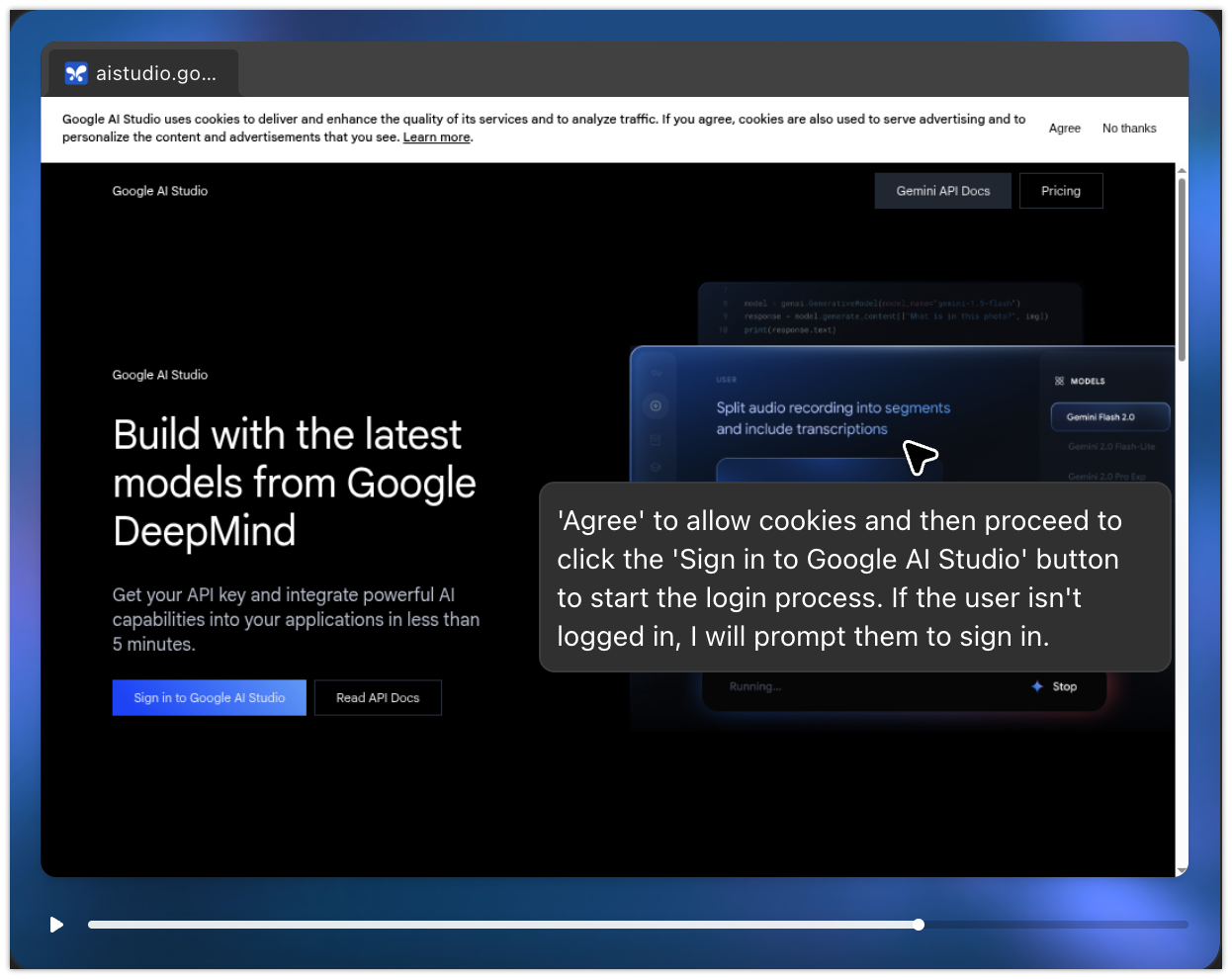1232x979 pixels.
Task: Click the sparkle icon beside Stop
Action: click(1037, 686)
